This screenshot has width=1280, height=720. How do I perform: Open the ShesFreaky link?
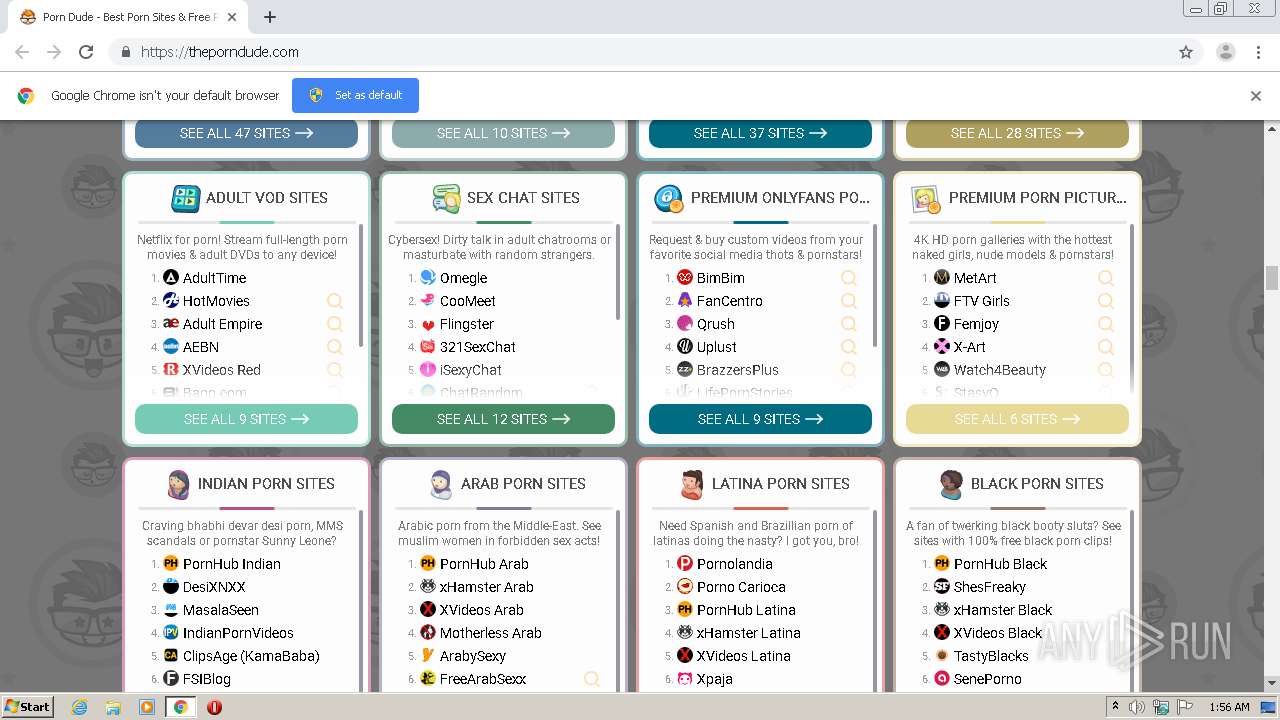coord(990,587)
